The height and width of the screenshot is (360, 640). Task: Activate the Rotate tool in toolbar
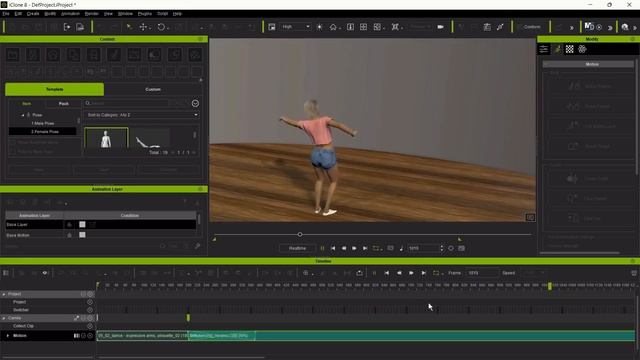click(161, 27)
